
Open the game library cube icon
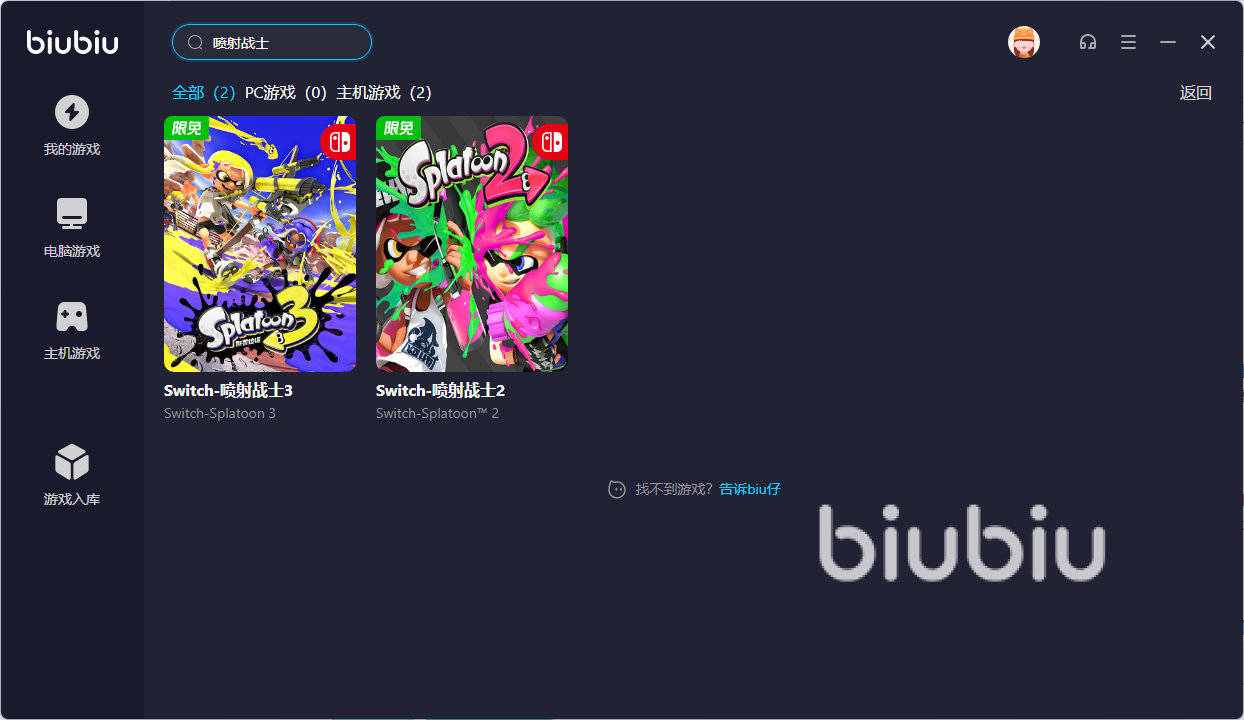point(71,462)
